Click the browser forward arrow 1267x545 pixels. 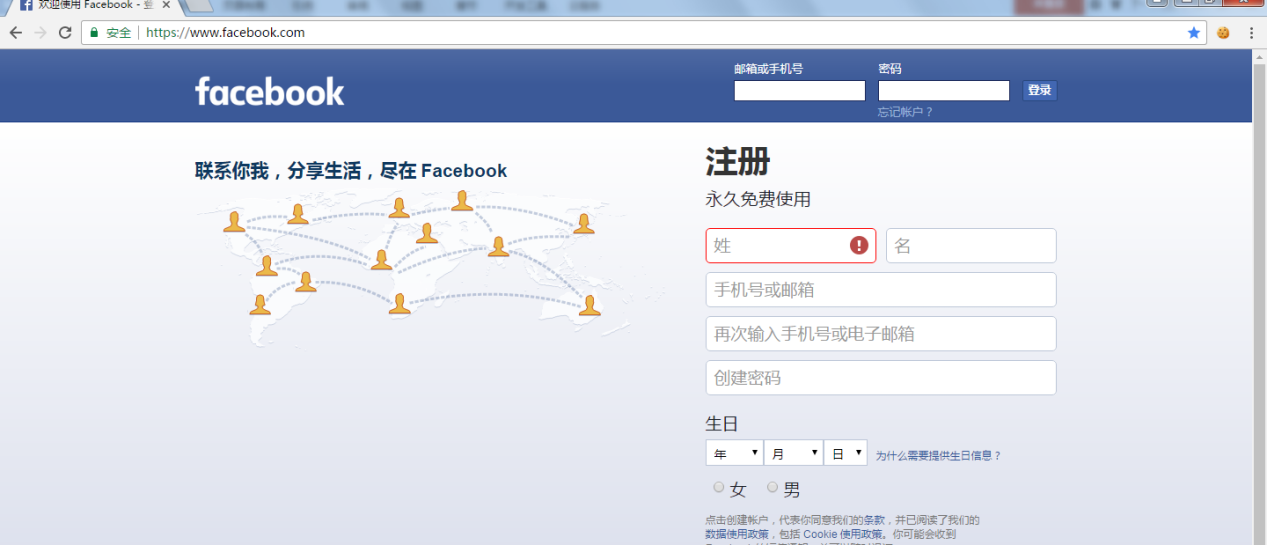click(x=40, y=33)
